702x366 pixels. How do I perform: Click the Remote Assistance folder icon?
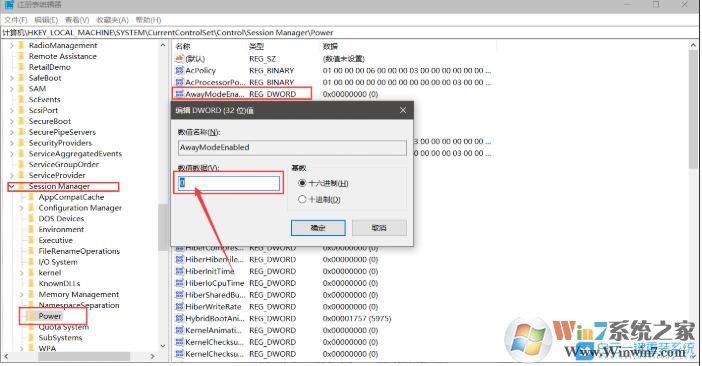pyautogui.click(x=21, y=56)
